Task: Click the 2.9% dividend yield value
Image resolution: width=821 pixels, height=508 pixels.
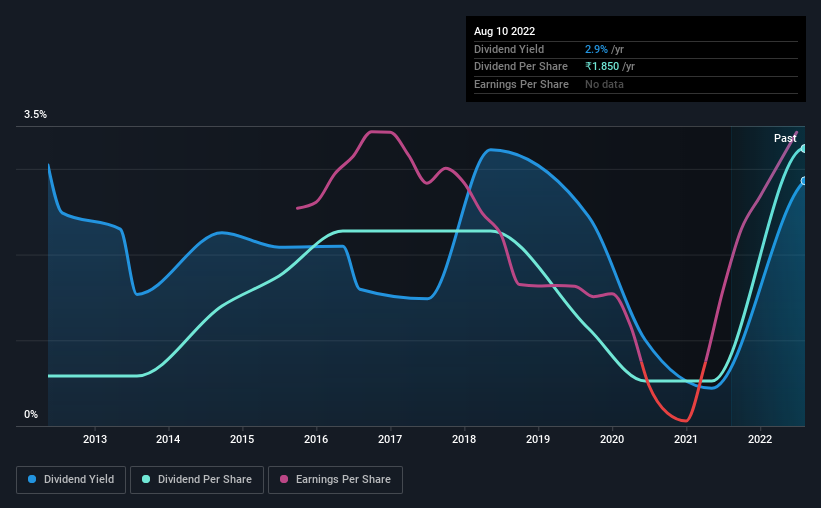Action: pyautogui.click(x=596, y=49)
